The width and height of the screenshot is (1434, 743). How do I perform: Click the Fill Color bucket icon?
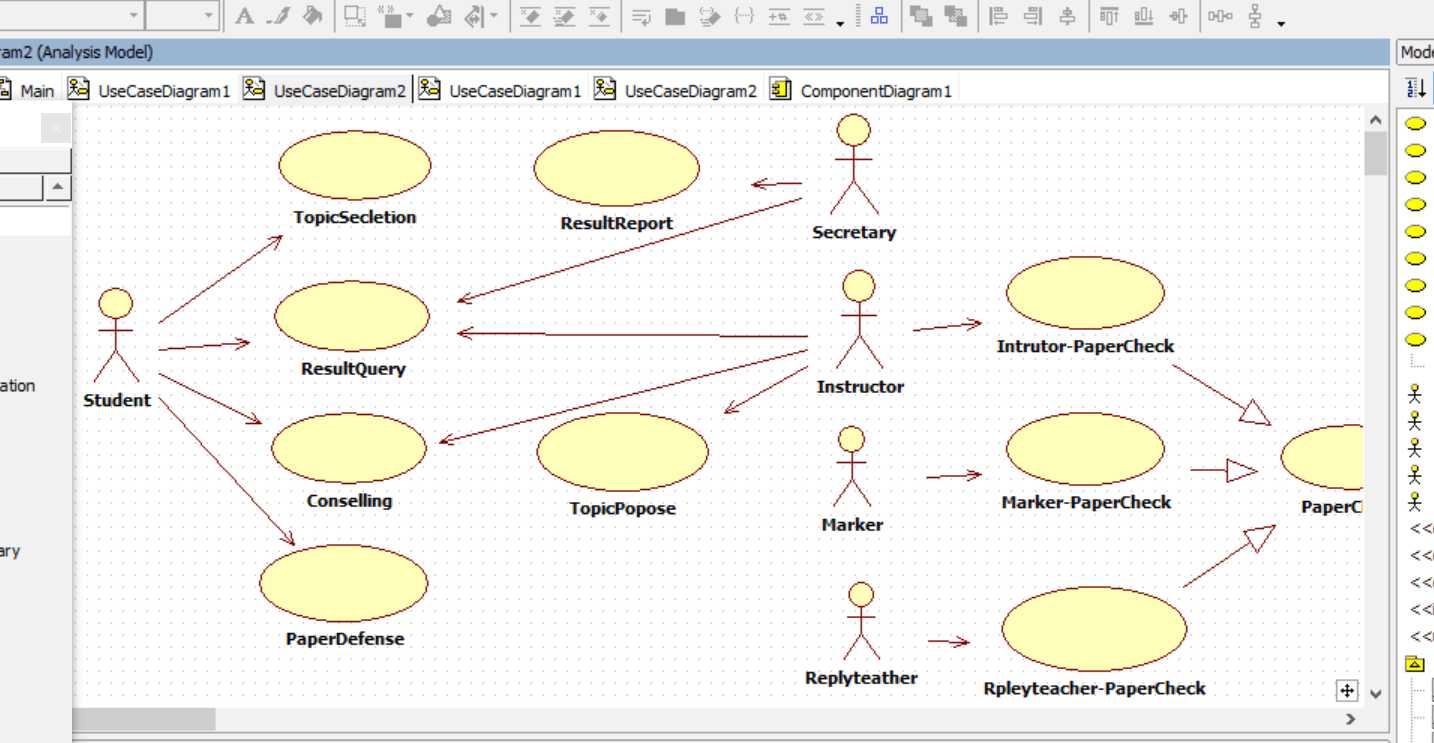pyautogui.click(x=313, y=16)
